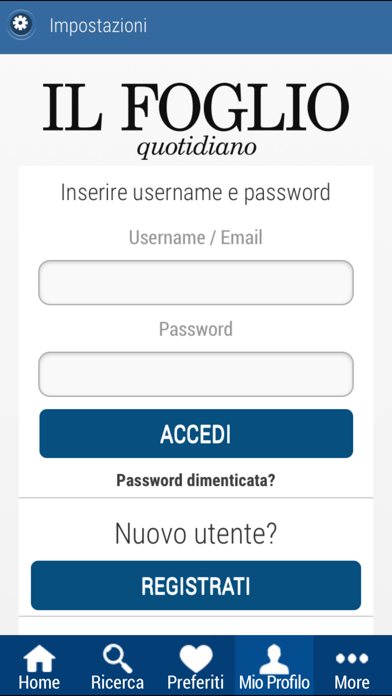Screen dimensions: 392x696
Task: Tap the Home house icon
Action: point(40,658)
